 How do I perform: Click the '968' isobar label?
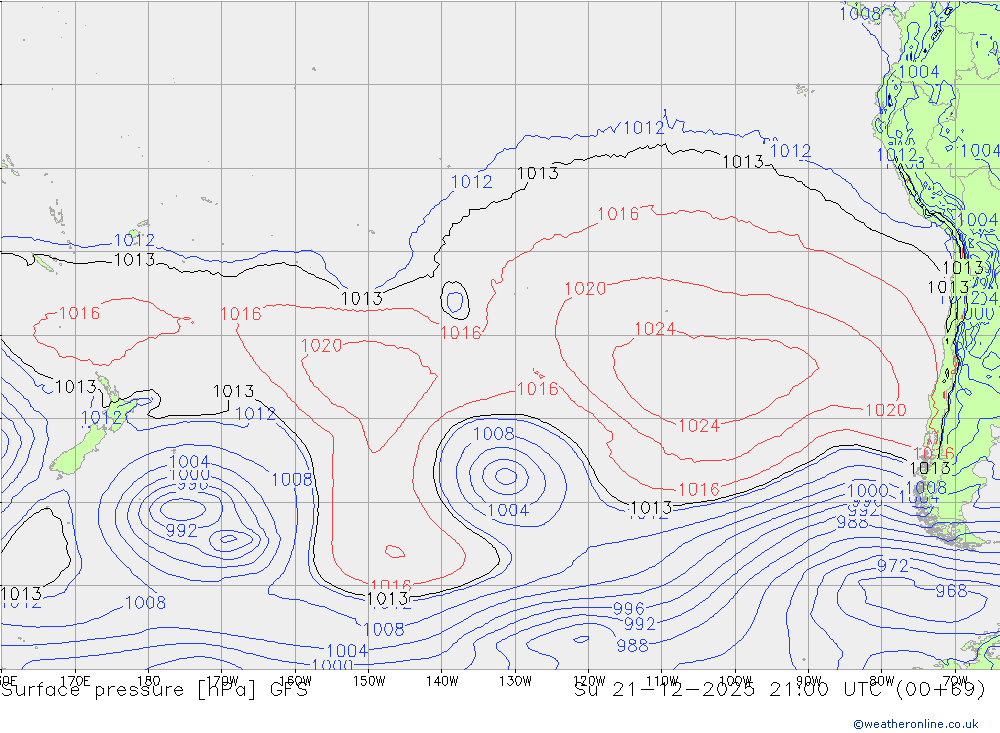coord(951,591)
